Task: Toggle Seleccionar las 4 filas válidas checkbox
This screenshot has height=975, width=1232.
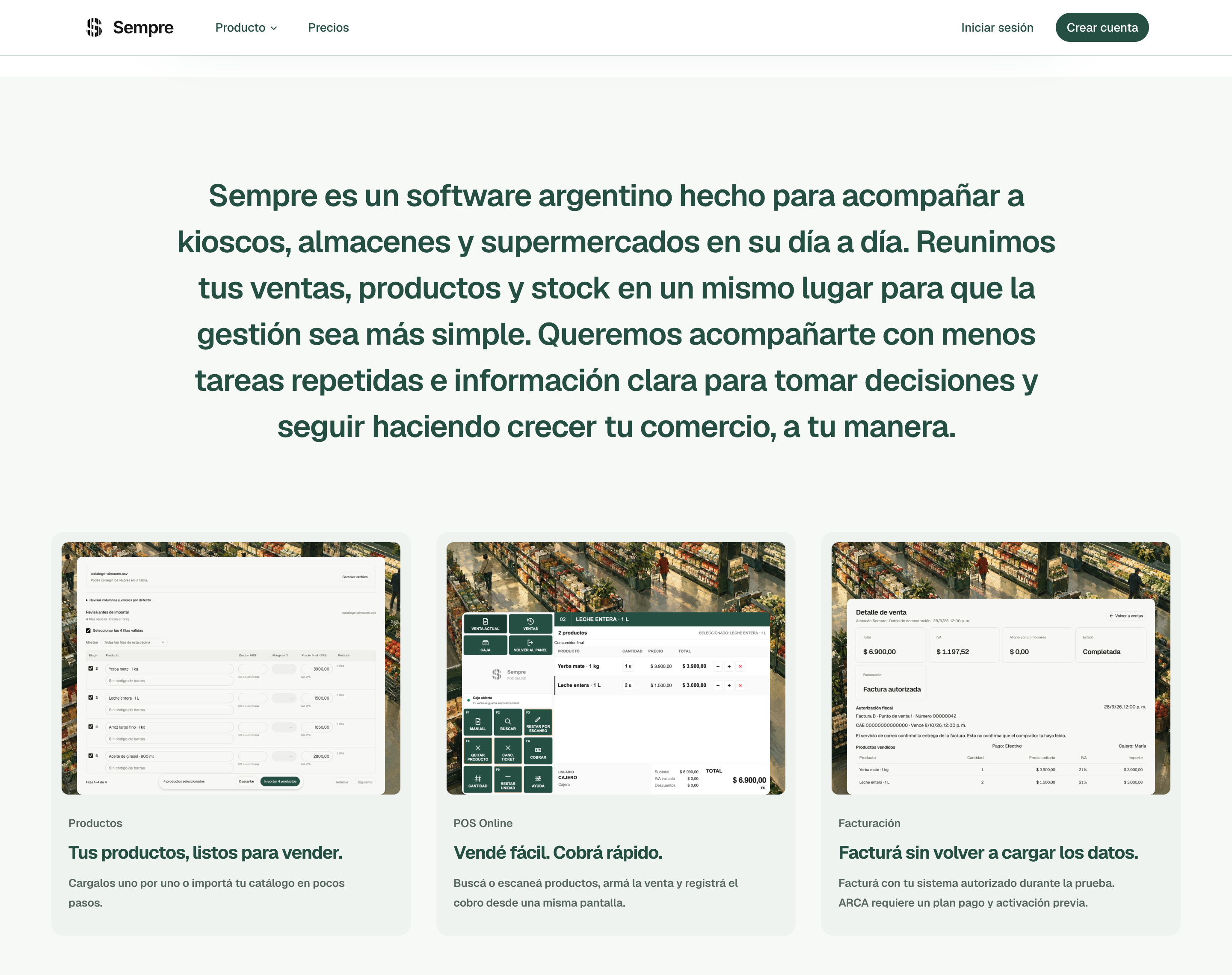Action: pyautogui.click(x=88, y=630)
